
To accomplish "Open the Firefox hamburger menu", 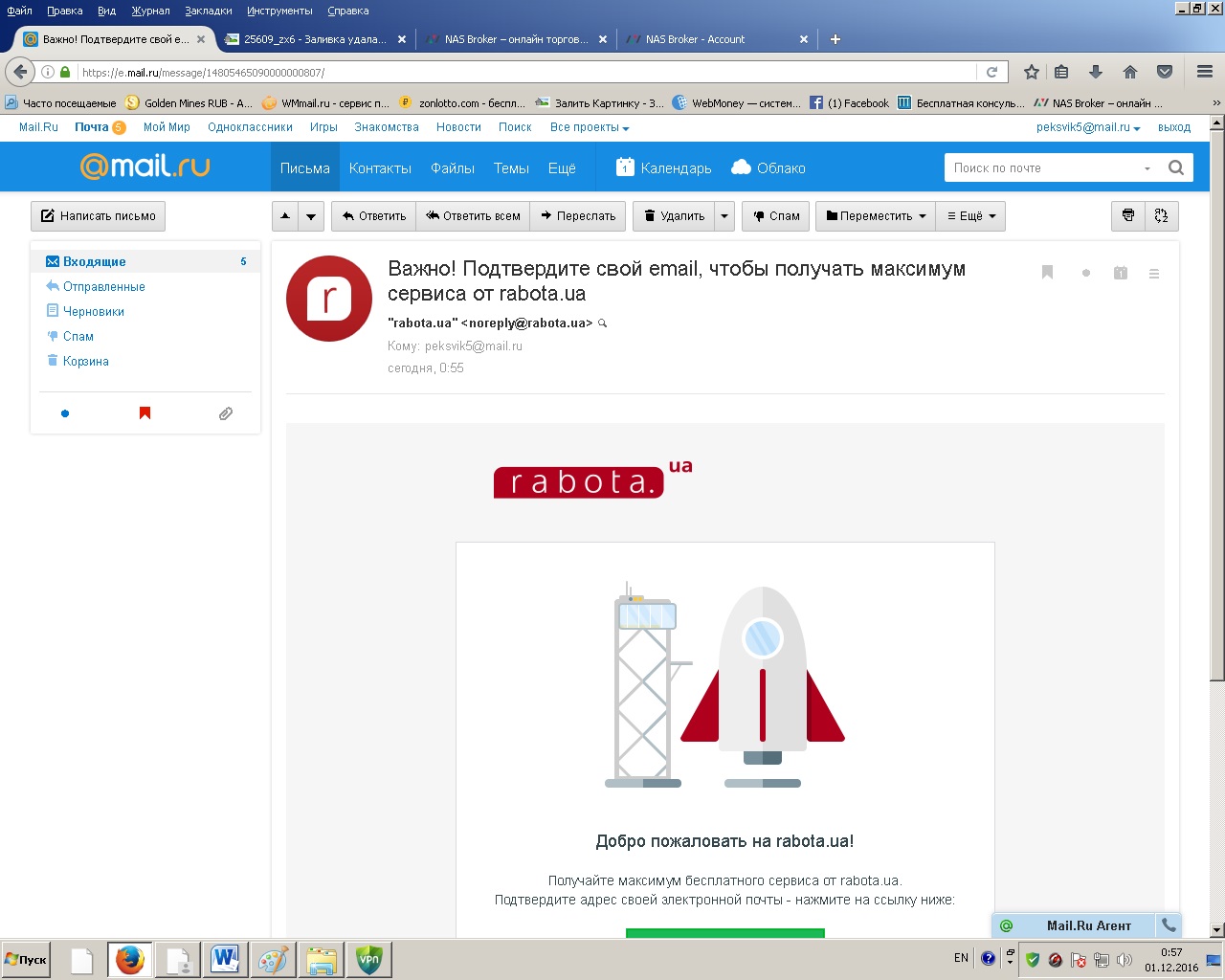I will [1205, 72].
